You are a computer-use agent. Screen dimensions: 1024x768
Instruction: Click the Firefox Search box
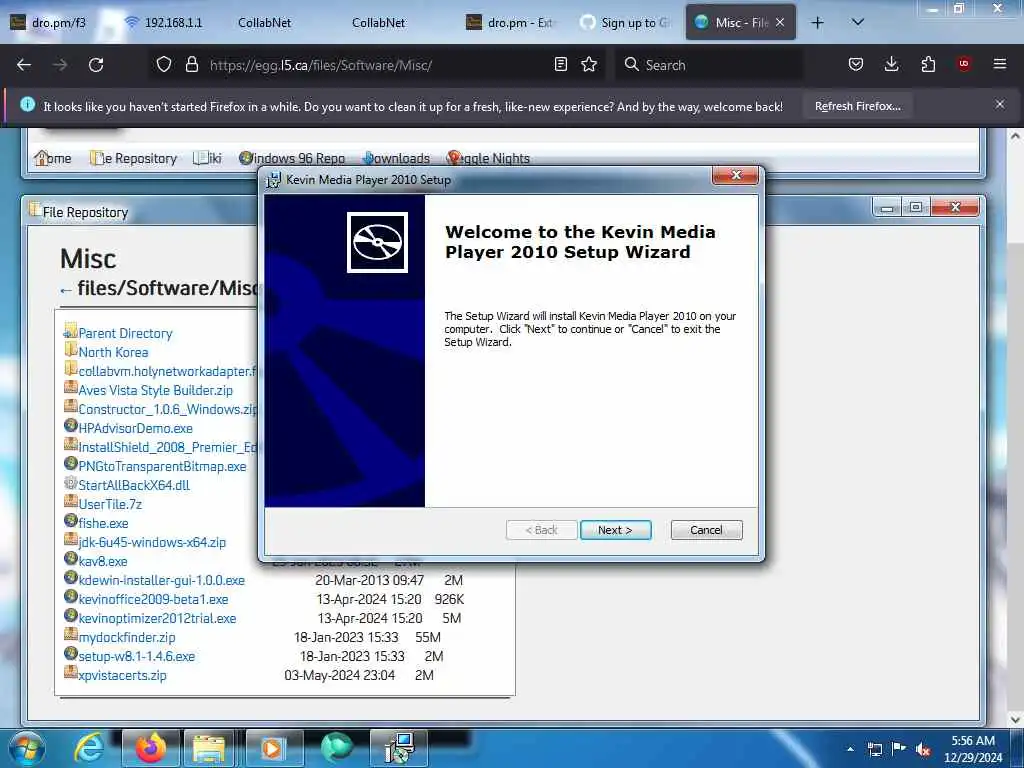[x=709, y=65]
